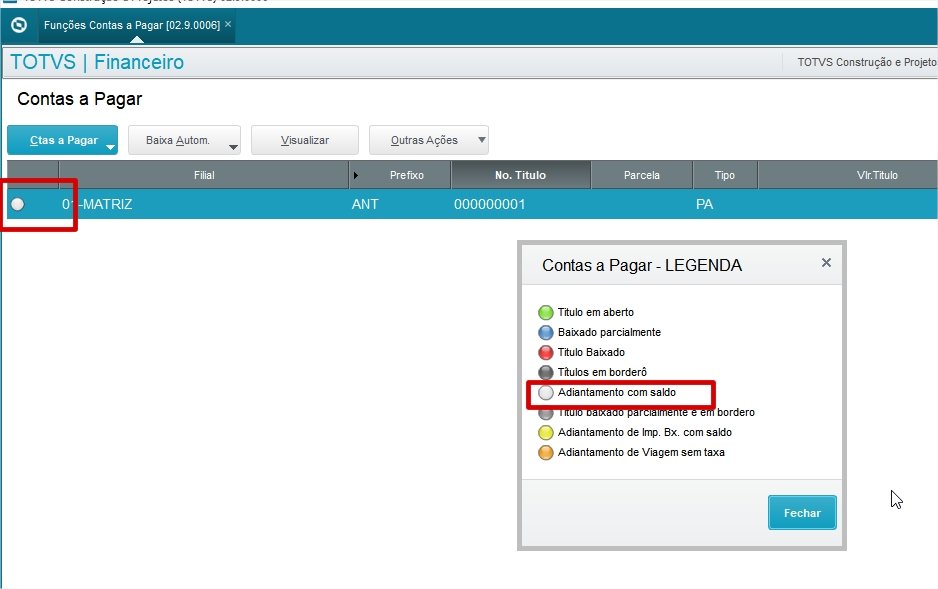Click the white Adiantamento com saldo icon
Image resolution: width=938 pixels, height=589 pixels.
546,392
